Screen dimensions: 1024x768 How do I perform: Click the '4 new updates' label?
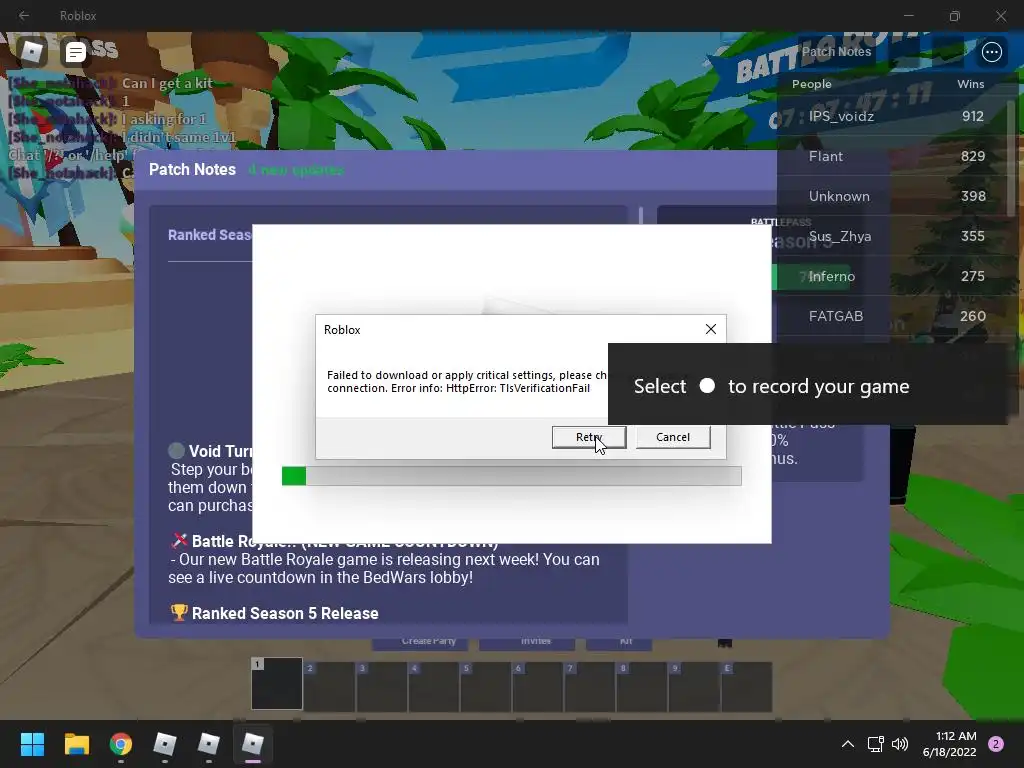pyautogui.click(x=296, y=170)
